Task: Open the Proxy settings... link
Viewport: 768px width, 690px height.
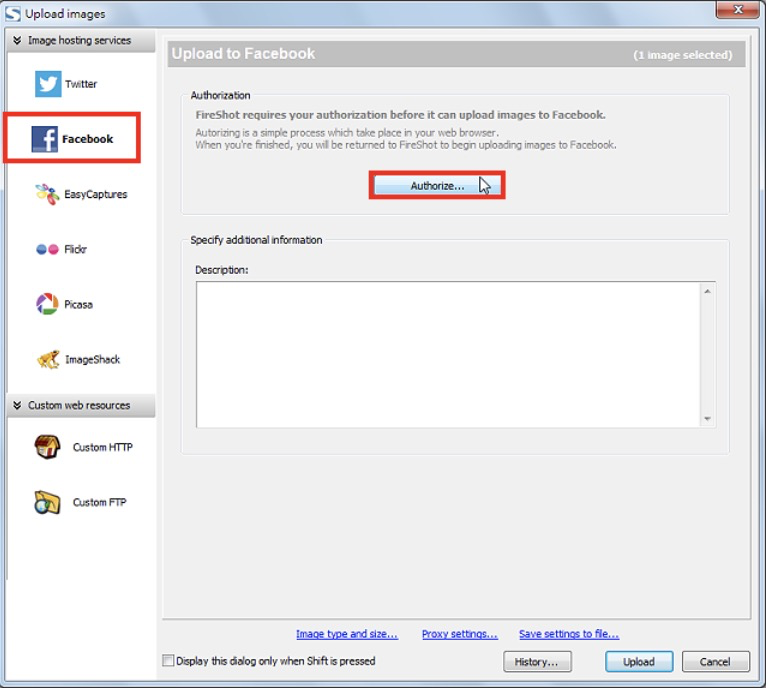Action: [x=460, y=634]
